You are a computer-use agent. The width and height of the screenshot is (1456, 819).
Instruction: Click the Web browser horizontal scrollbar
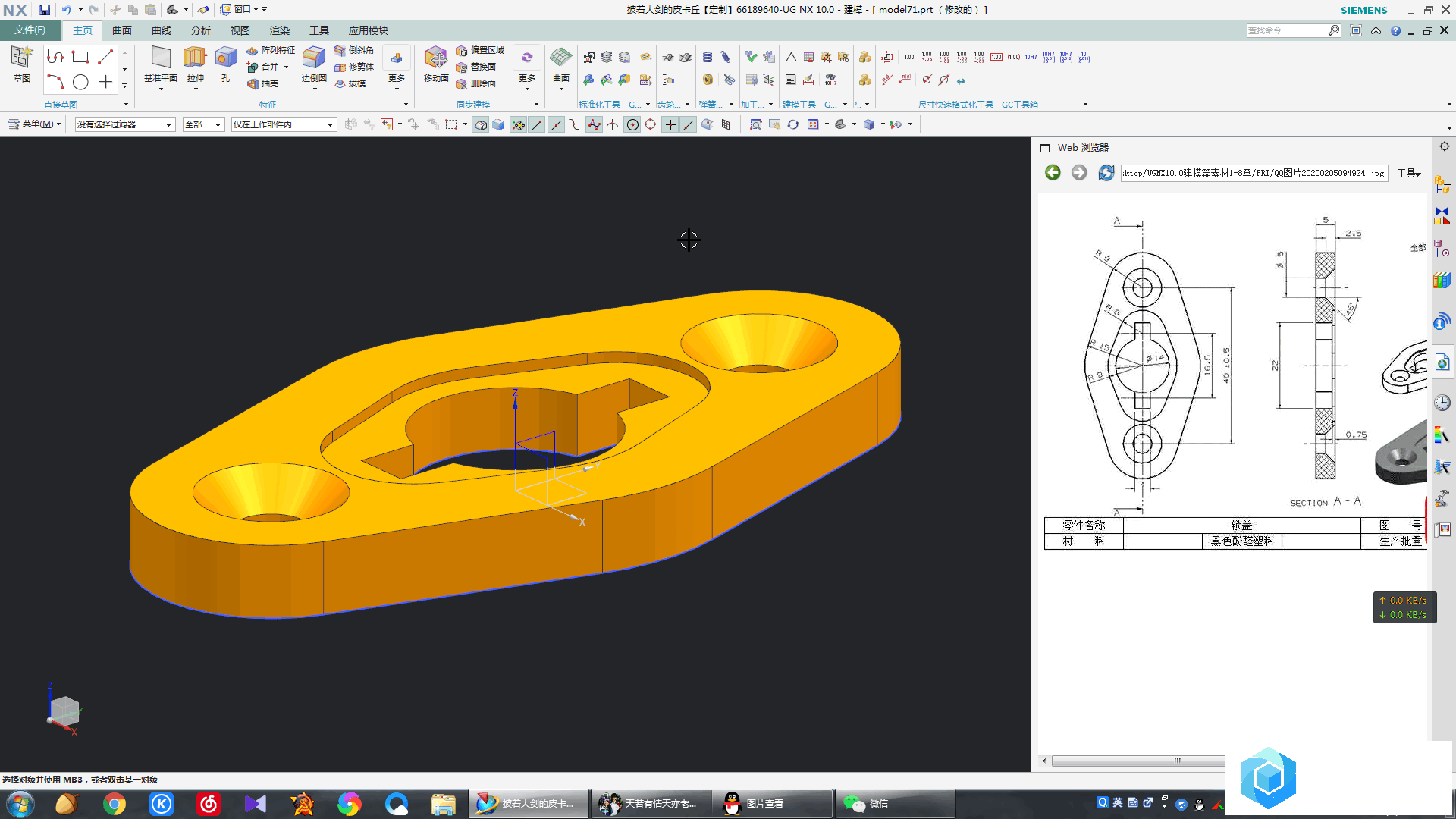(1138, 761)
